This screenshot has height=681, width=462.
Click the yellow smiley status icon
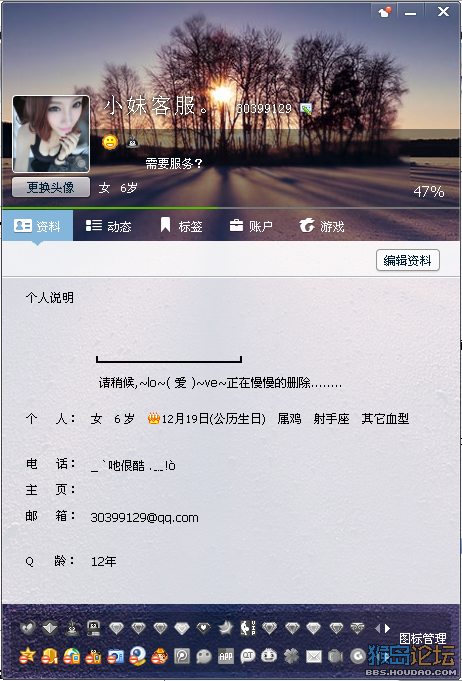coord(110,142)
